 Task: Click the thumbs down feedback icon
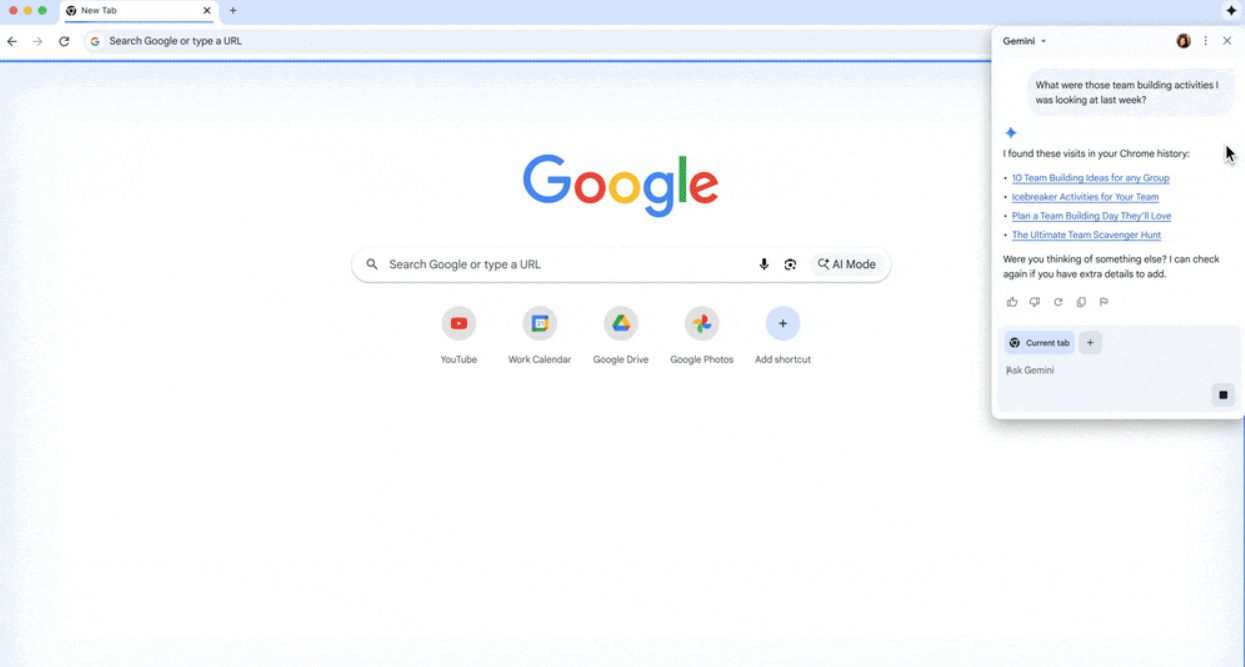tap(1035, 302)
